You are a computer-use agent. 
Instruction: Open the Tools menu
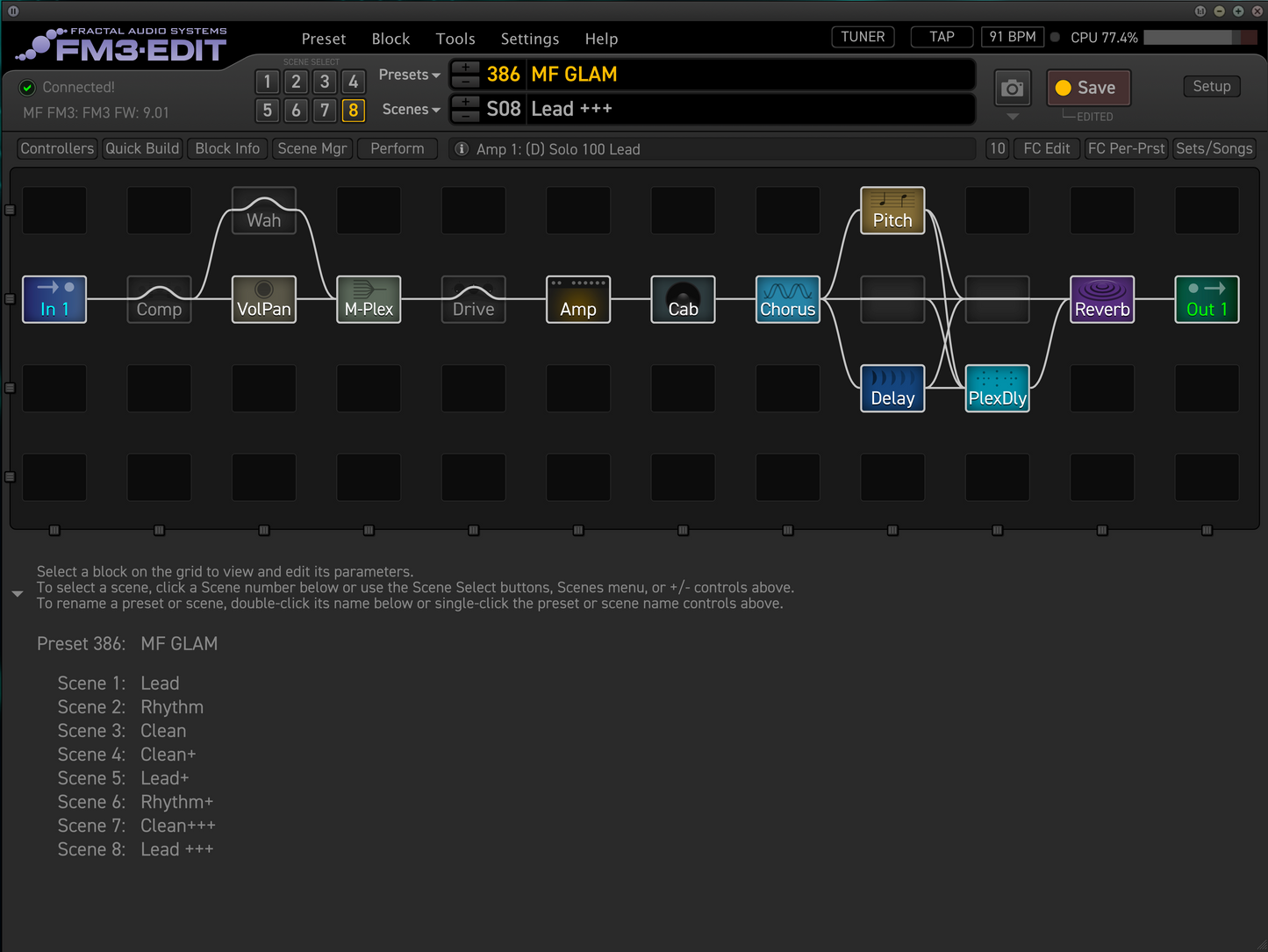click(455, 39)
